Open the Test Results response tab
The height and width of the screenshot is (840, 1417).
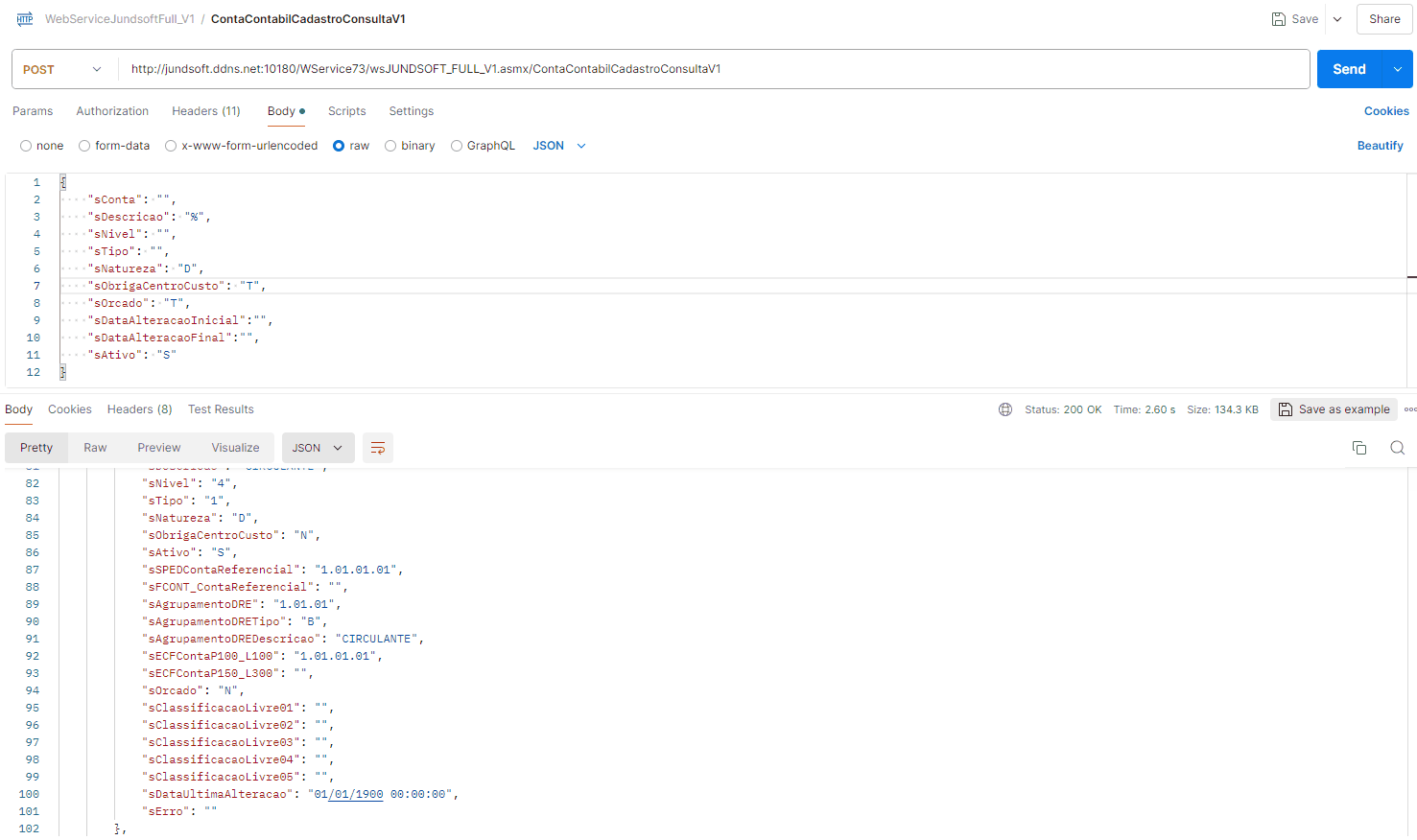[x=221, y=409]
